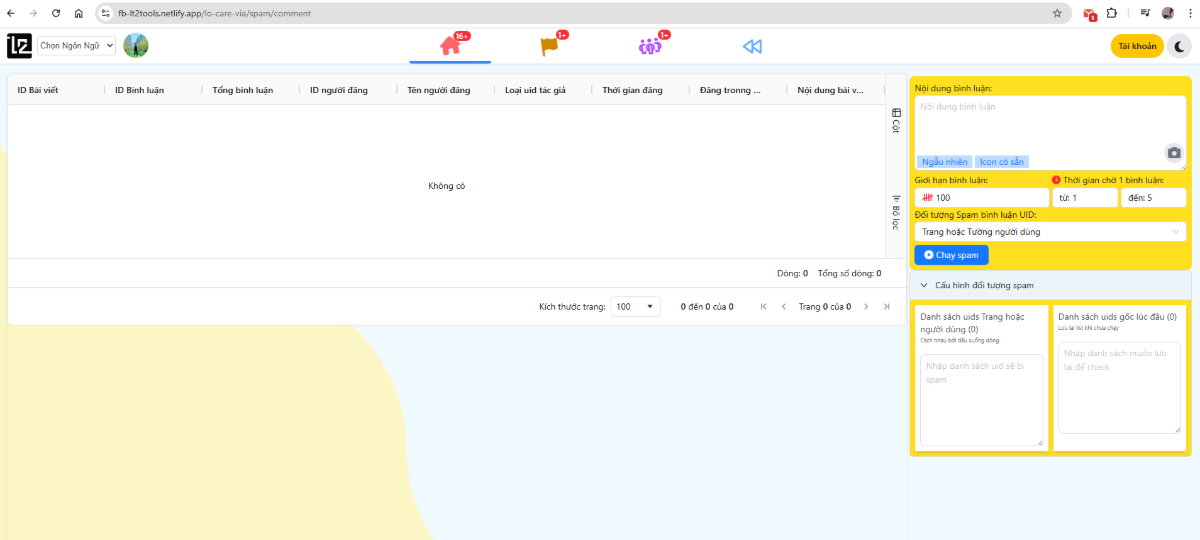Reload the page in the browser

click(x=55, y=13)
